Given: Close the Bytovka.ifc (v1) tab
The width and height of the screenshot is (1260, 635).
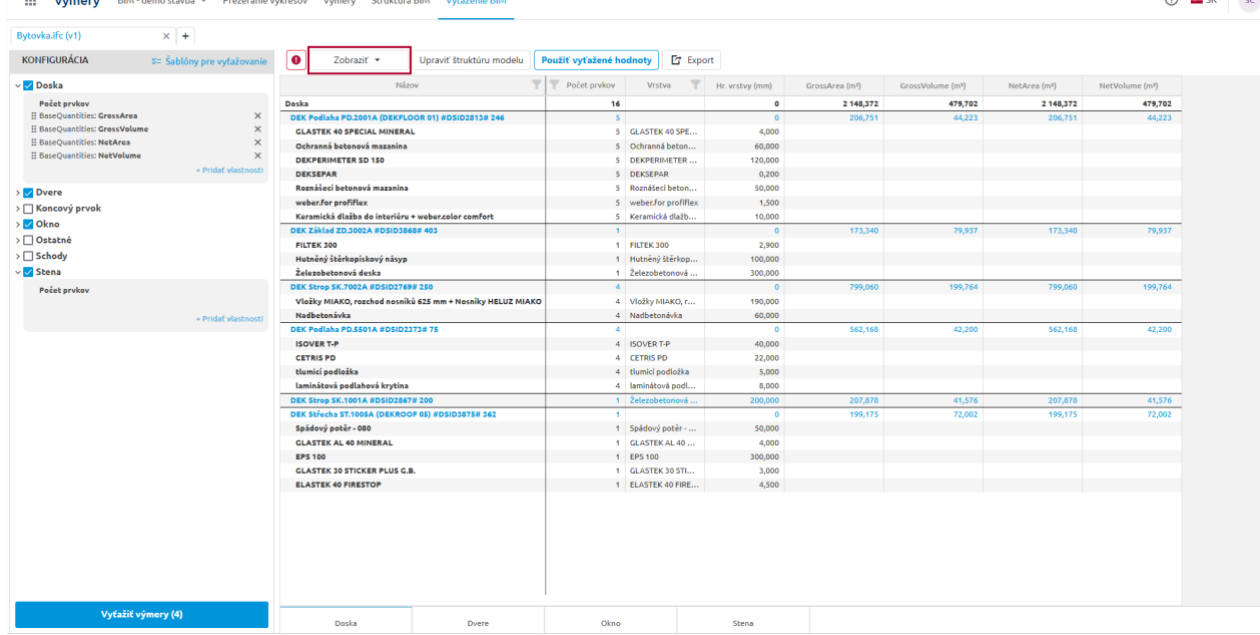Looking at the screenshot, I should tap(167, 36).
